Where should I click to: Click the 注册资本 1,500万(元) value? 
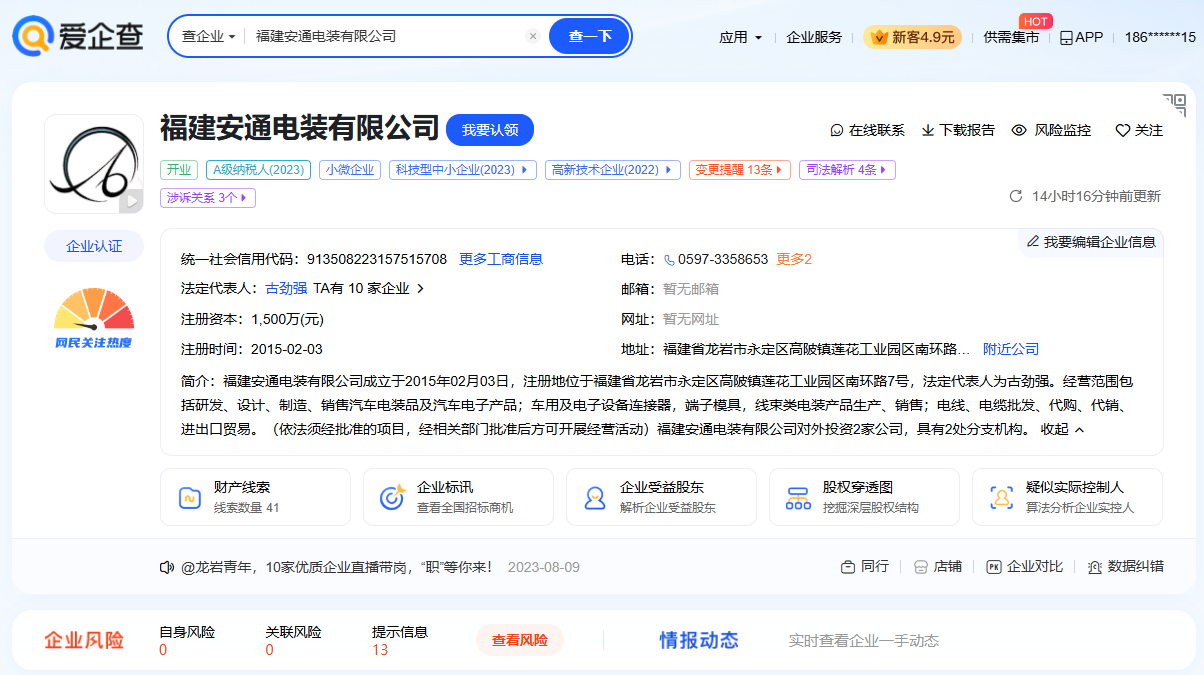tap(288, 319)
